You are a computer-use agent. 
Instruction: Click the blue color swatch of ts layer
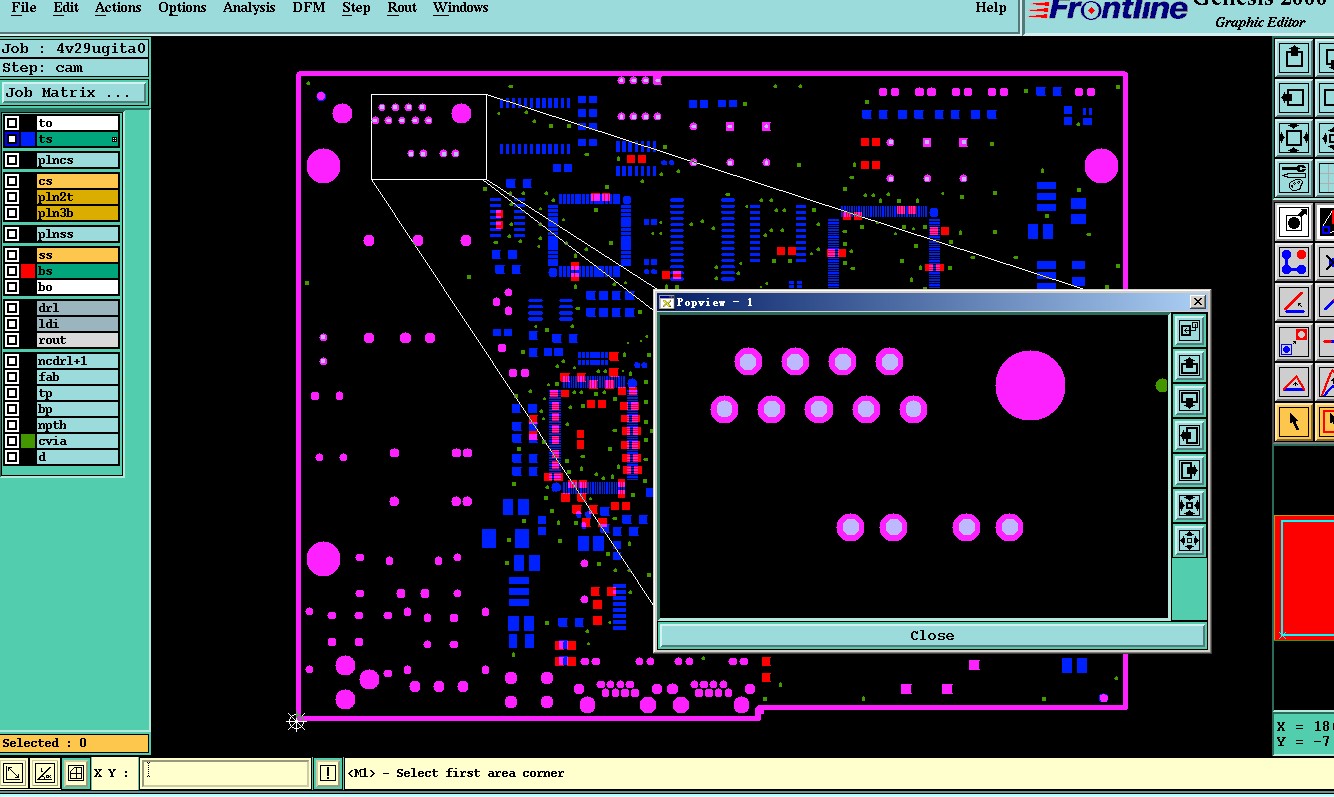[x=28, y=140]
